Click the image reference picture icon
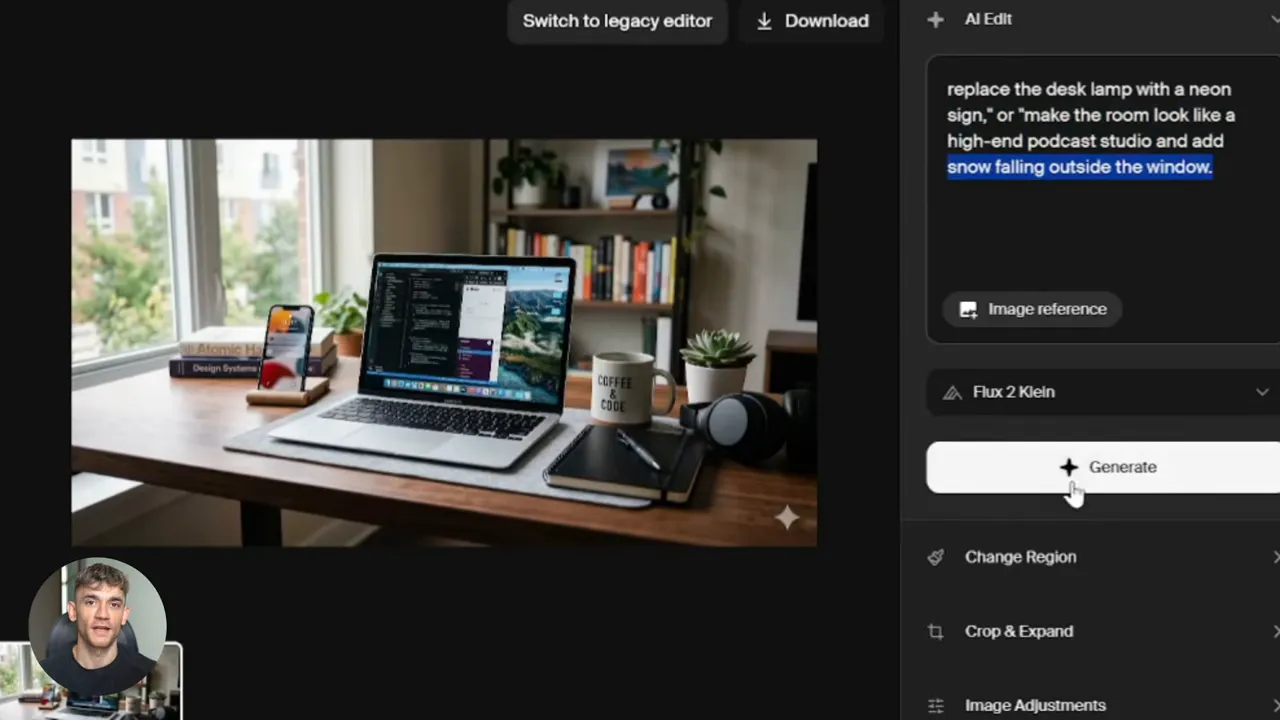 coord(968,309)
